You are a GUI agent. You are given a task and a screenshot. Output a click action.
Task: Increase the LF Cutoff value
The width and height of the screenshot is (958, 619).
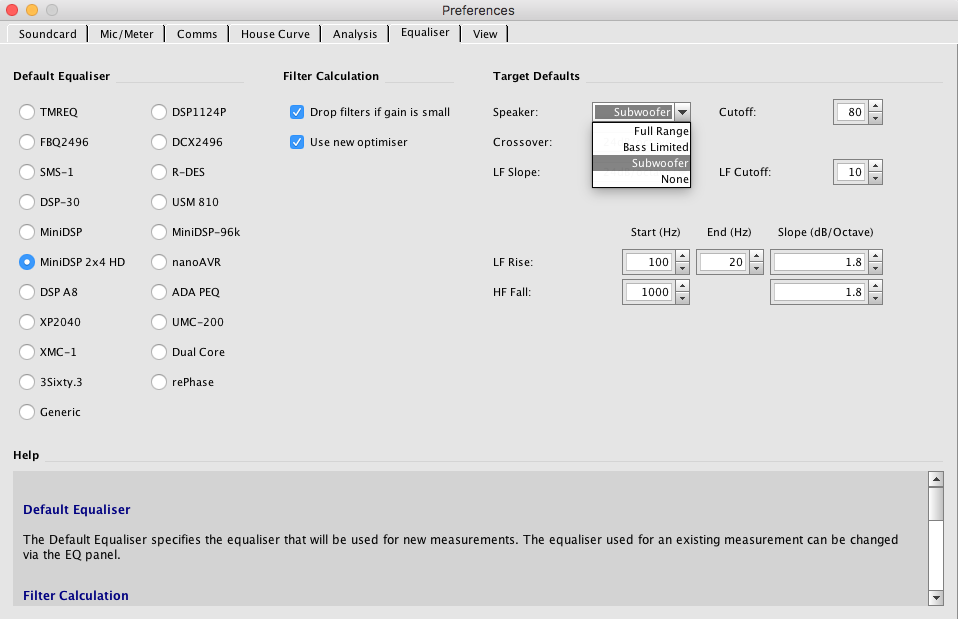tap(876, 166)
